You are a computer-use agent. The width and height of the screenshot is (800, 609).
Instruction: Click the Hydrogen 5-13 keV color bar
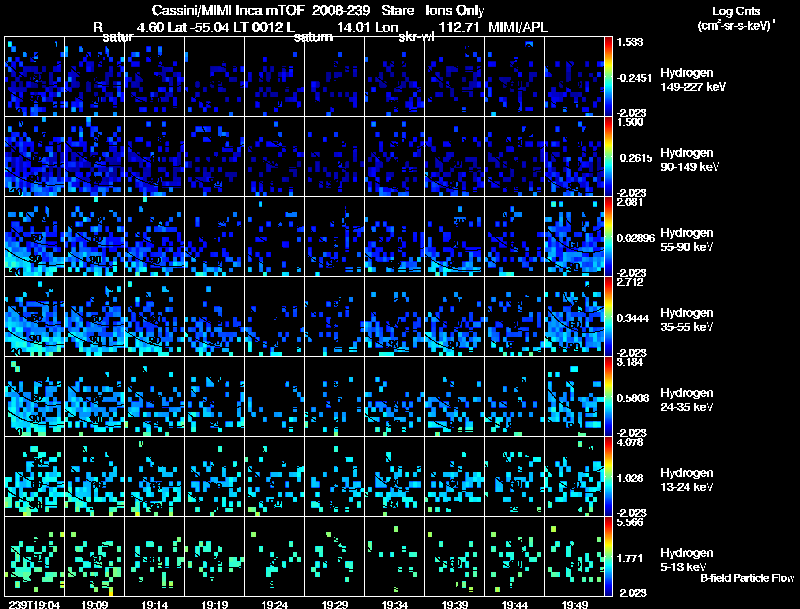tap(608, 556)
